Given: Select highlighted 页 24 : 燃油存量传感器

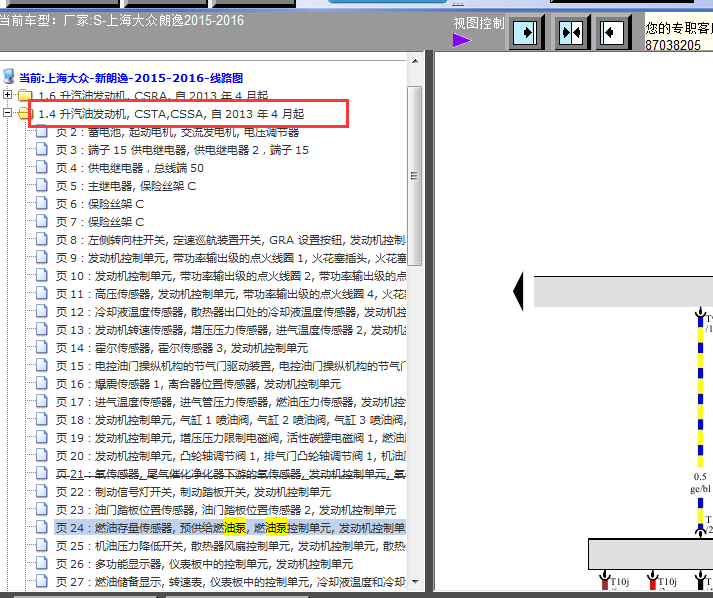Looking at the screenshot, I should [x=231, y=528].
